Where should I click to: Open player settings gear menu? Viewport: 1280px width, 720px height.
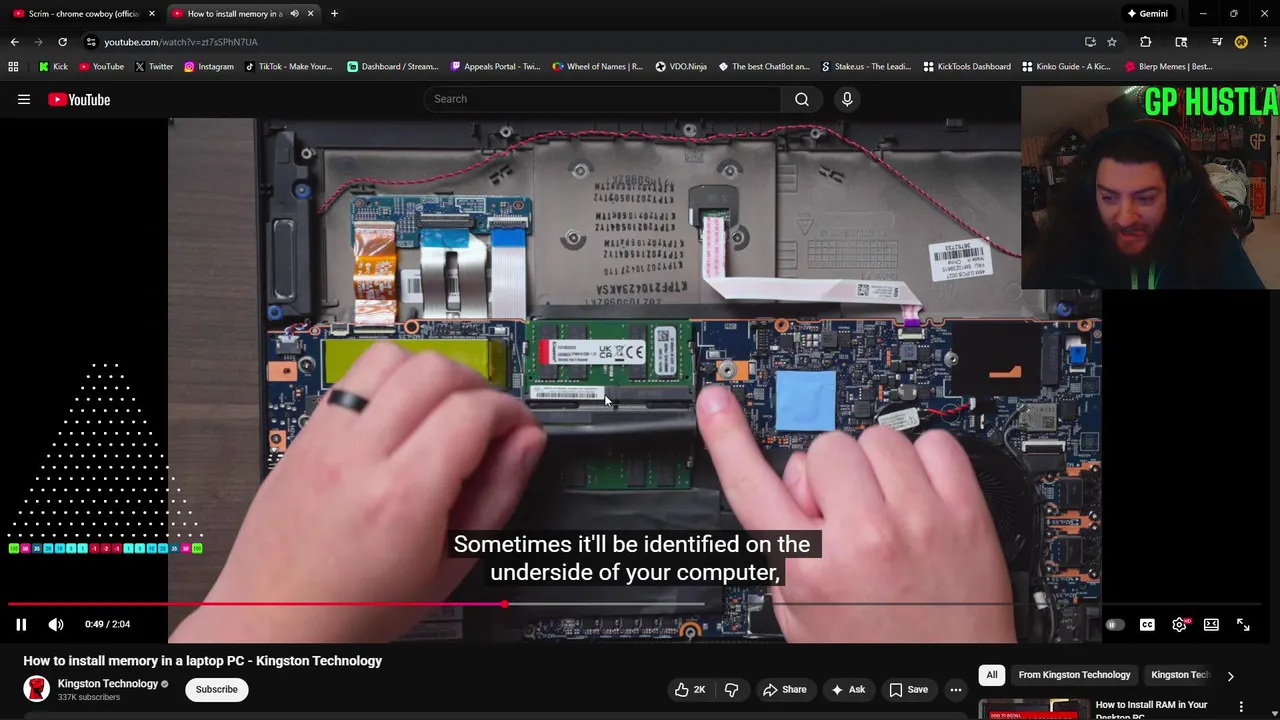(x=1180, y=625)
